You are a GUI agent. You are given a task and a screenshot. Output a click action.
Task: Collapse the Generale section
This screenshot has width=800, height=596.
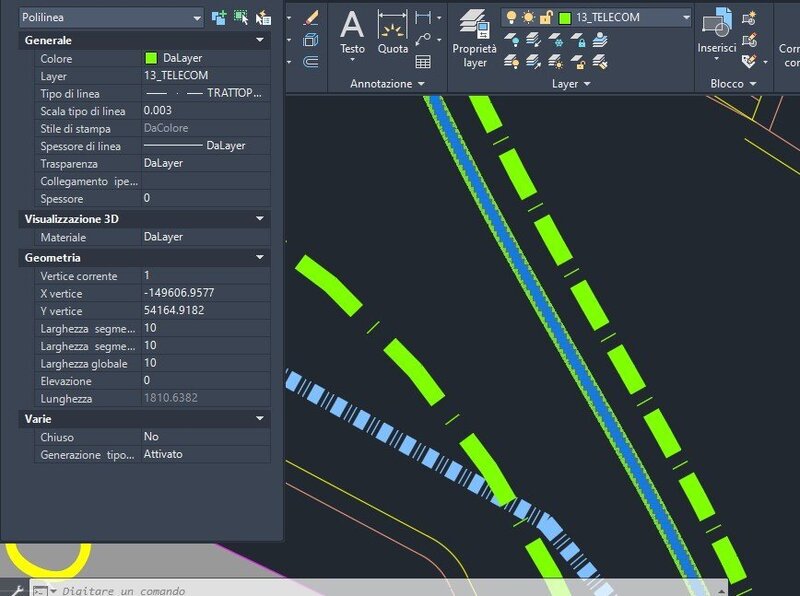tap(260, 40)
